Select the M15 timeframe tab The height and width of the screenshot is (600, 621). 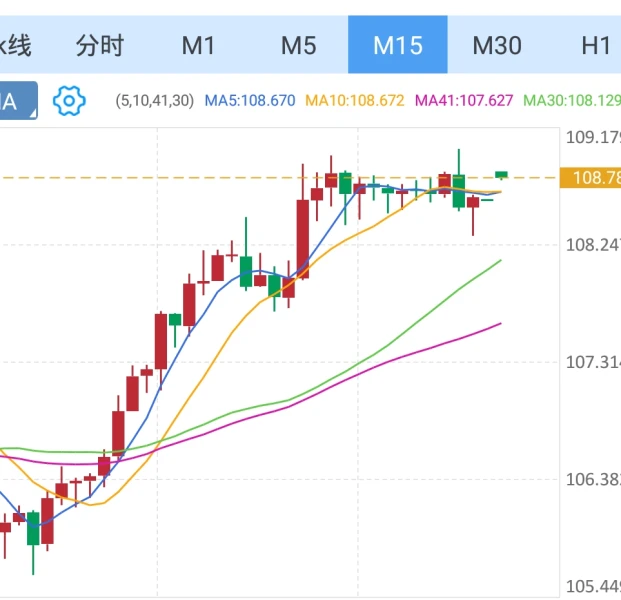coord(397,45)
